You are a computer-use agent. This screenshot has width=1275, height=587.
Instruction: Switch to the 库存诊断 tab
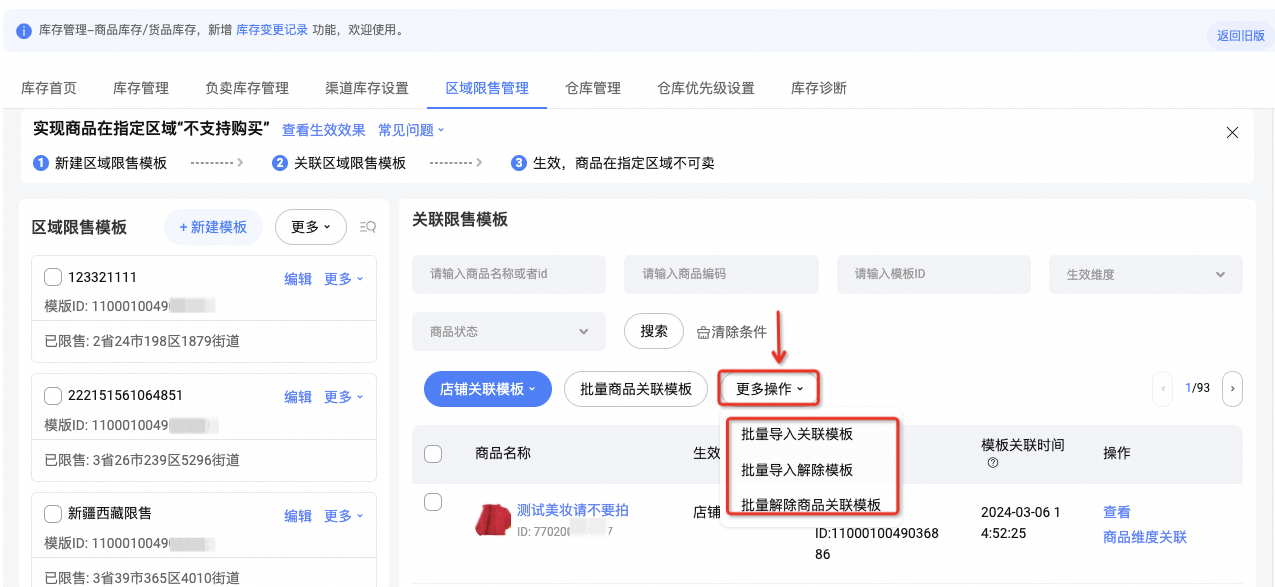(819, 88)
